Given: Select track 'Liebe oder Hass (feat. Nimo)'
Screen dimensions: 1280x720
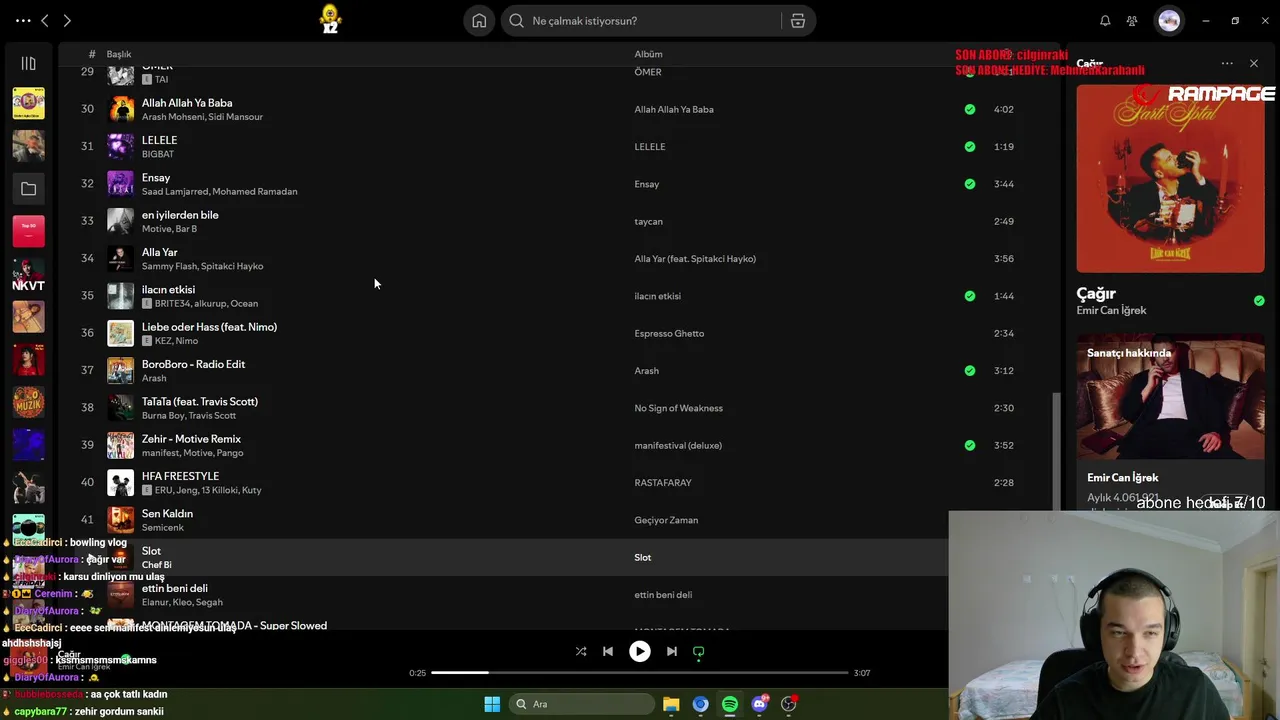Looking at the screenshot, I should point(209,327).
